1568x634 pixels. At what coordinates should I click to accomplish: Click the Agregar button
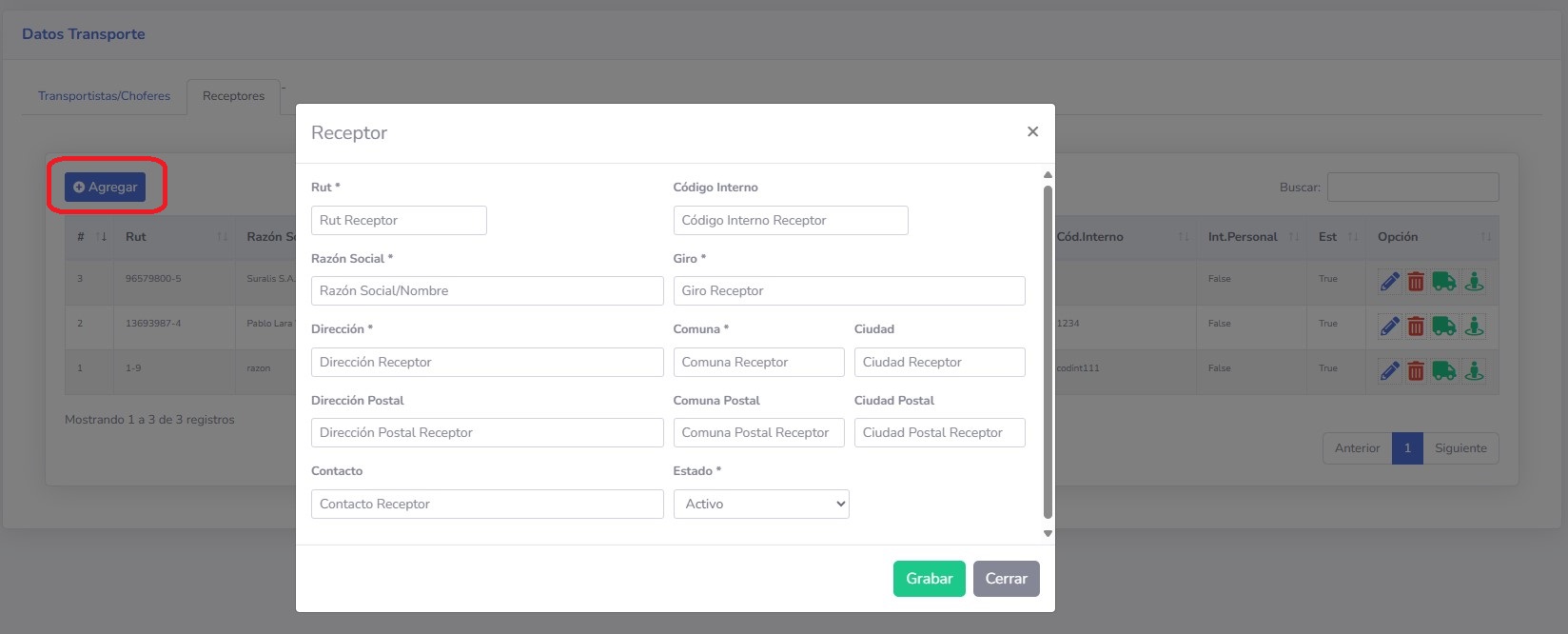[106, 187]
